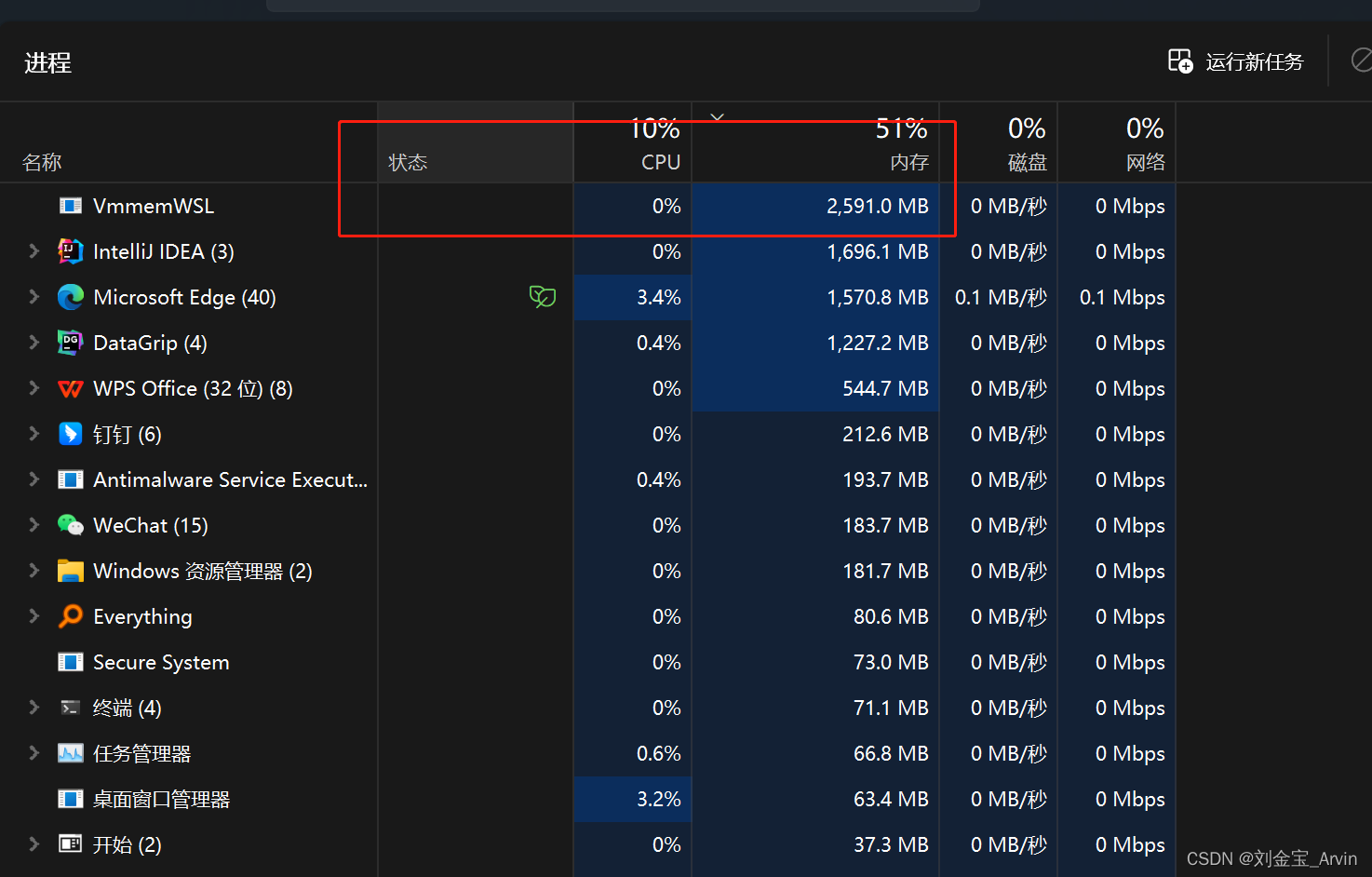Expand the WPS Office (32 位) (8) group
This screenshot has width=1372, height=877.
pos(34,387)
